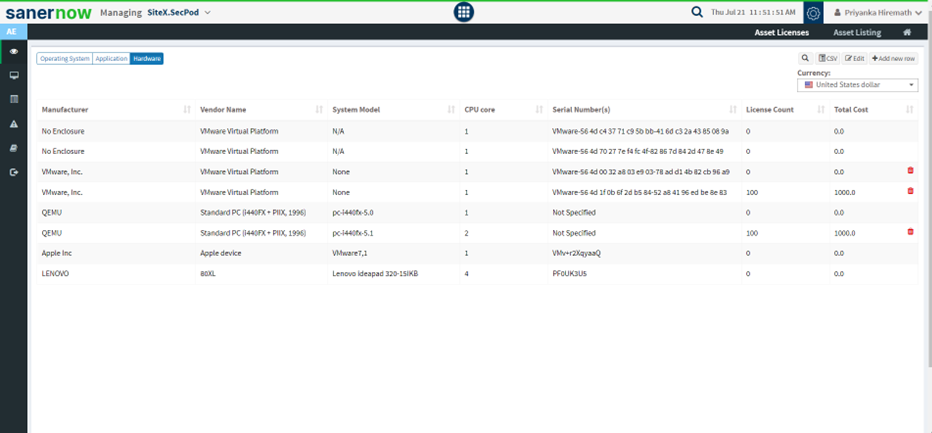Switch to the Operating System tab
This screenshot has width=932, height=433.
(65, 58)
